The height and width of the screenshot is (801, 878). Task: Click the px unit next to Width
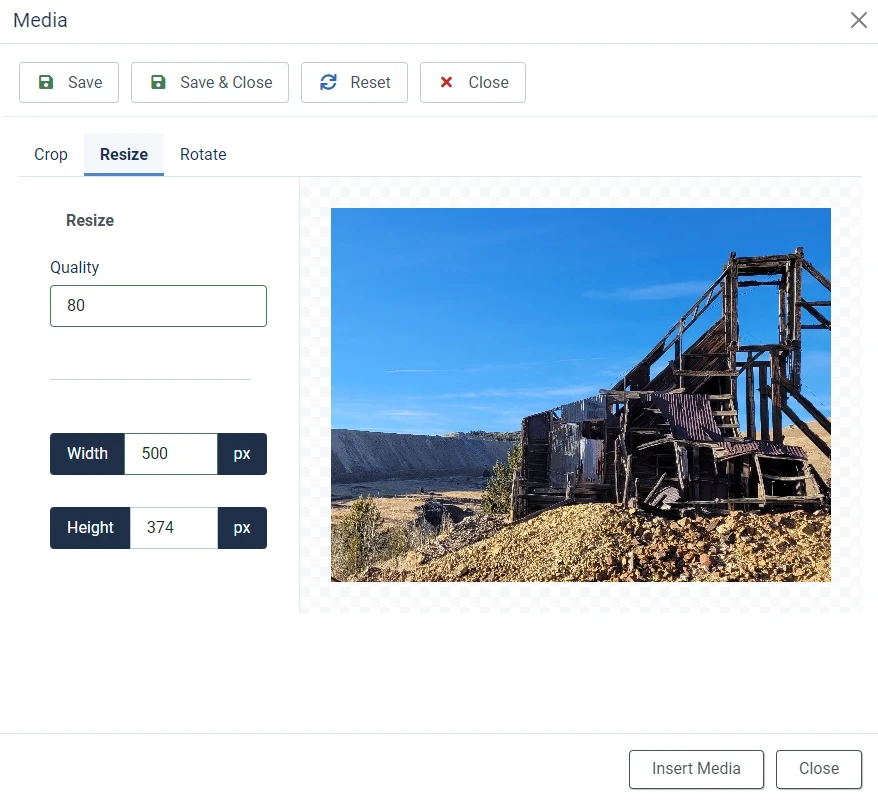[242, 454]
